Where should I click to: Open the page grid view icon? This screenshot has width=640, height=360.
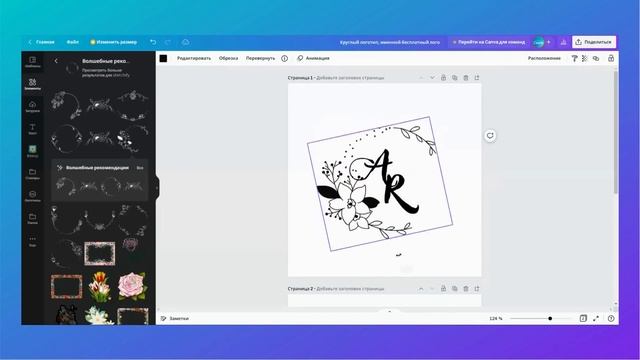point(583,318)
